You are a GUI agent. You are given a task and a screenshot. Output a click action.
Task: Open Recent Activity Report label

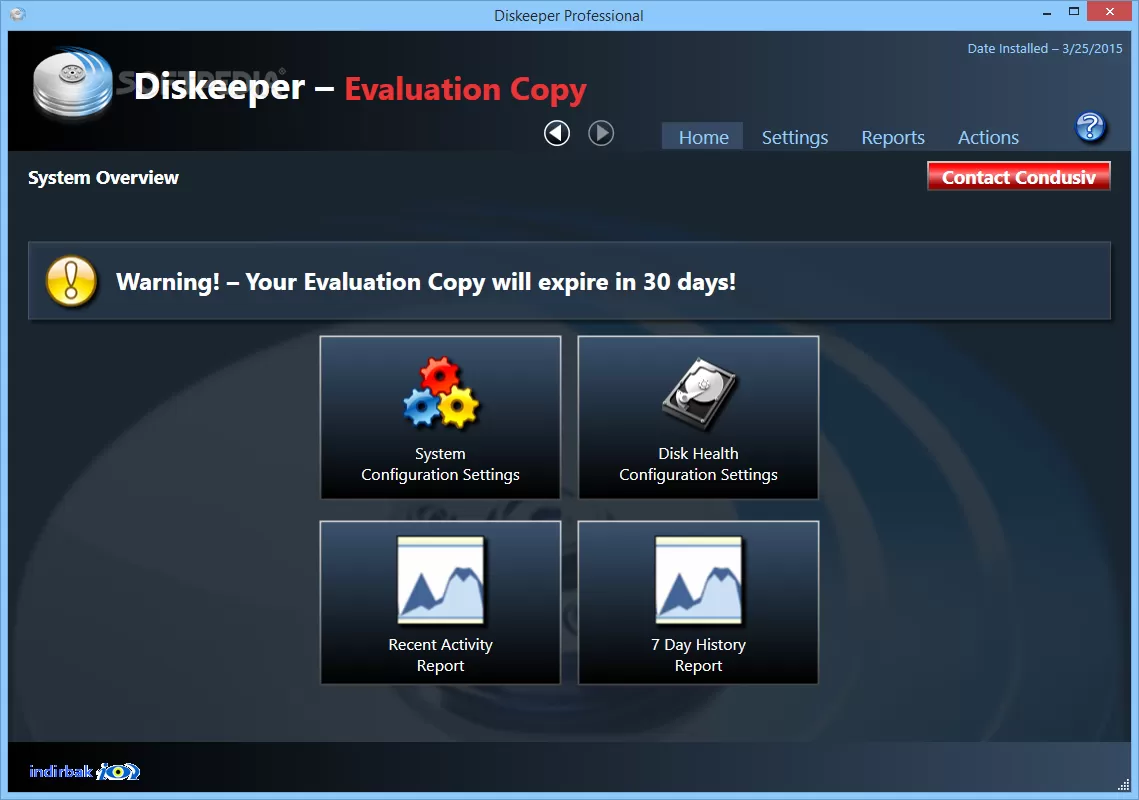[440, 655]
